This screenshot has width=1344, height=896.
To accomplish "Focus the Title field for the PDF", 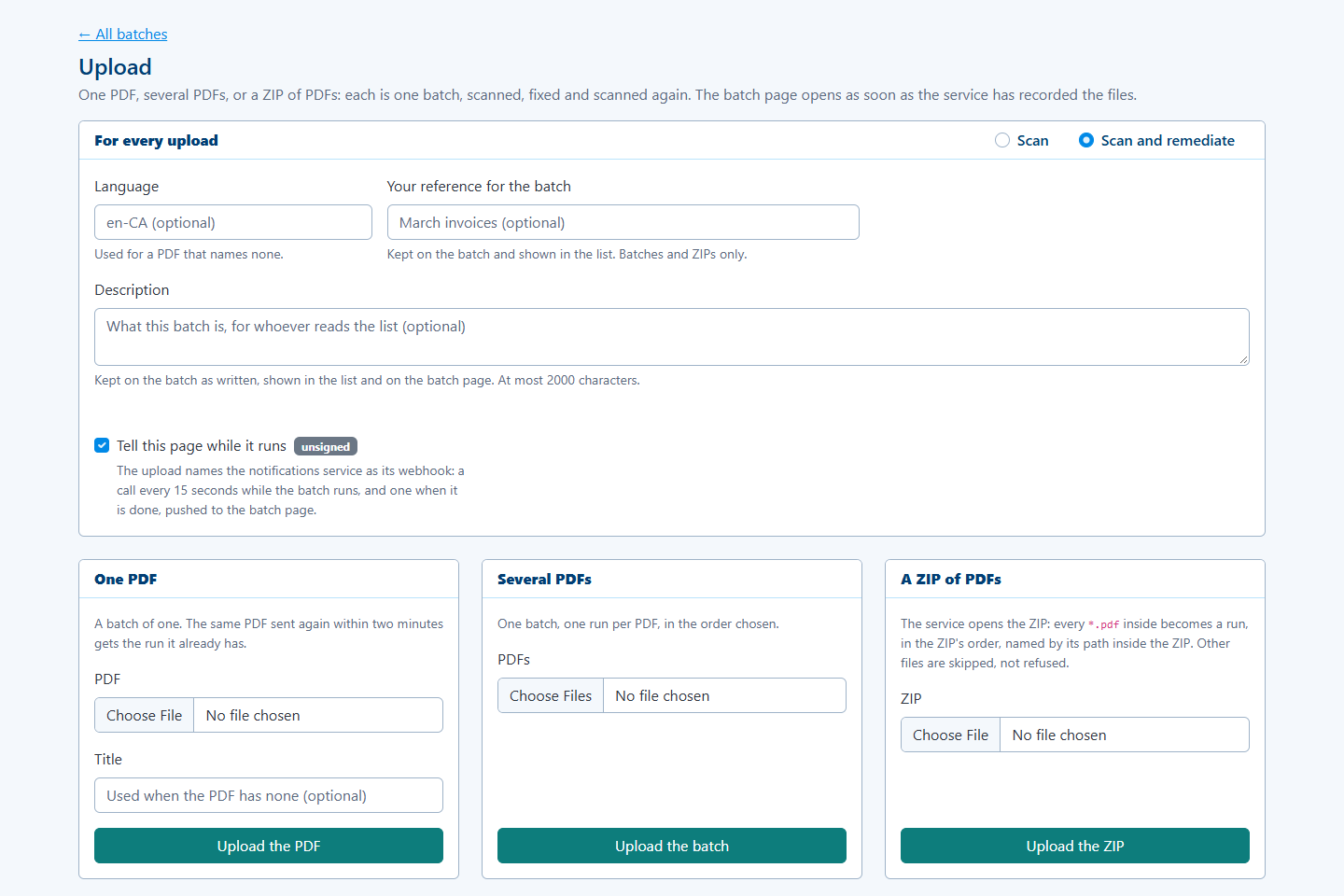I will 269,795.
